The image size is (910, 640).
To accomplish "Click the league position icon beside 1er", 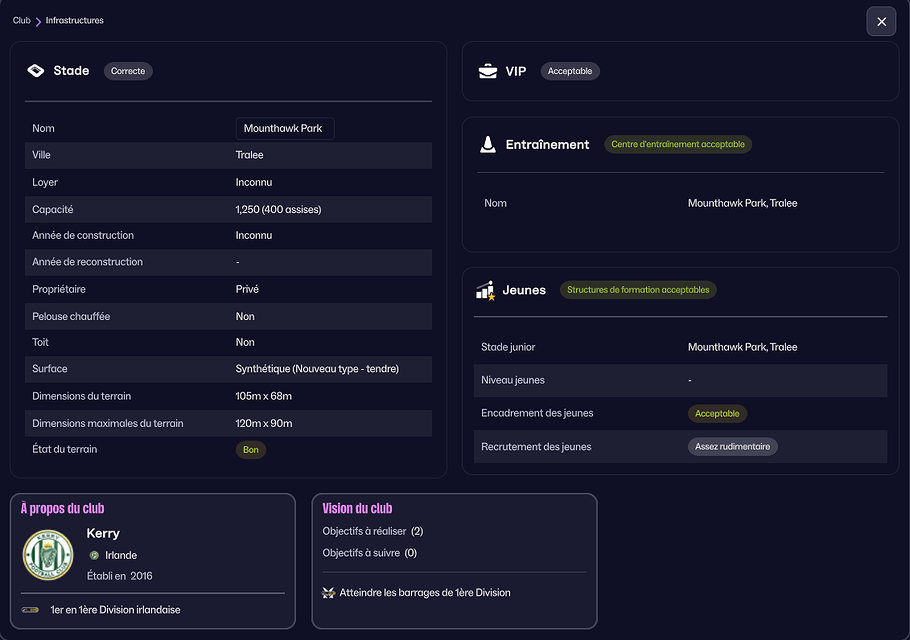I will (30, 610).
